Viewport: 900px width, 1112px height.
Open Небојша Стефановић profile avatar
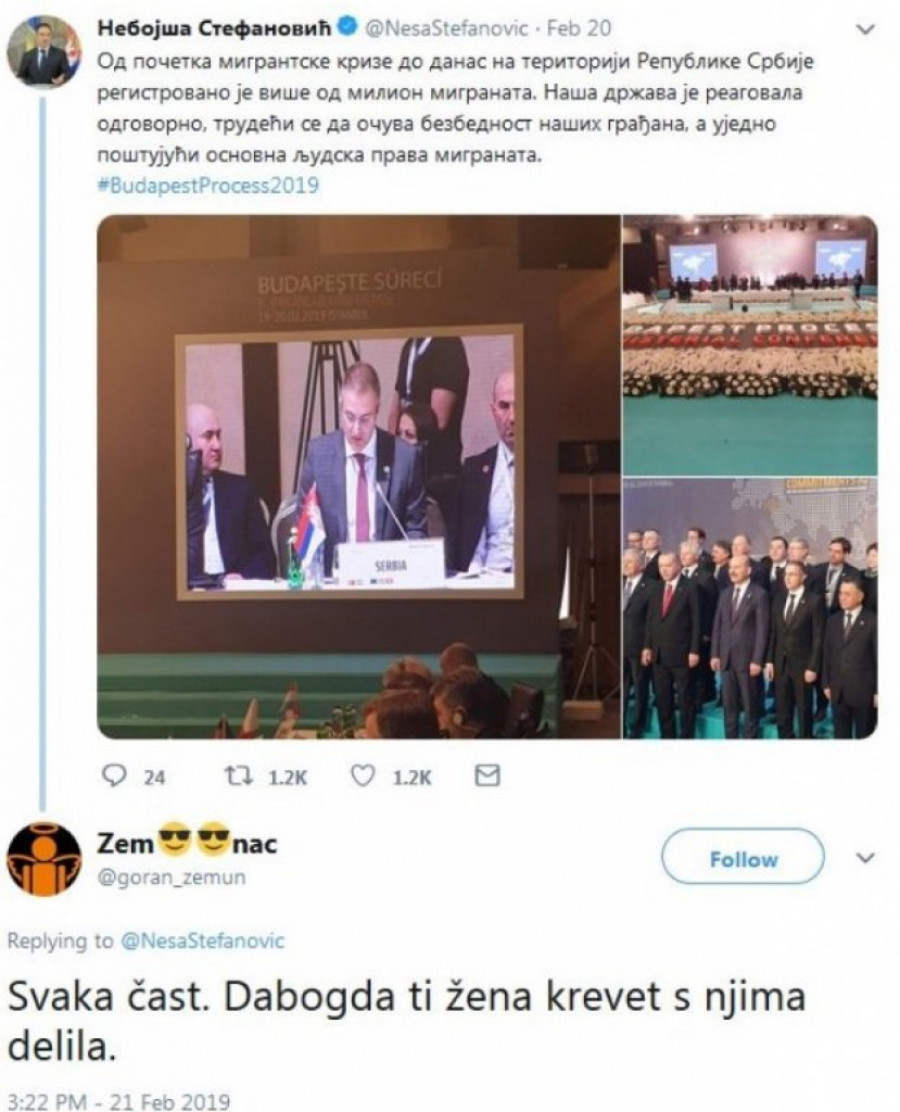coord(45,51)
